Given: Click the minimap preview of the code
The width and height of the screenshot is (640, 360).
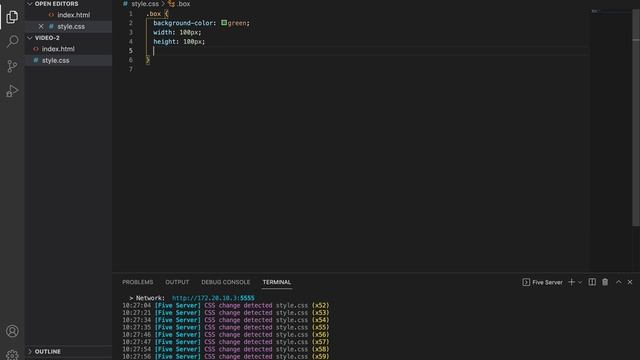Looking at the screenshot, I should (x=595, y=11).
